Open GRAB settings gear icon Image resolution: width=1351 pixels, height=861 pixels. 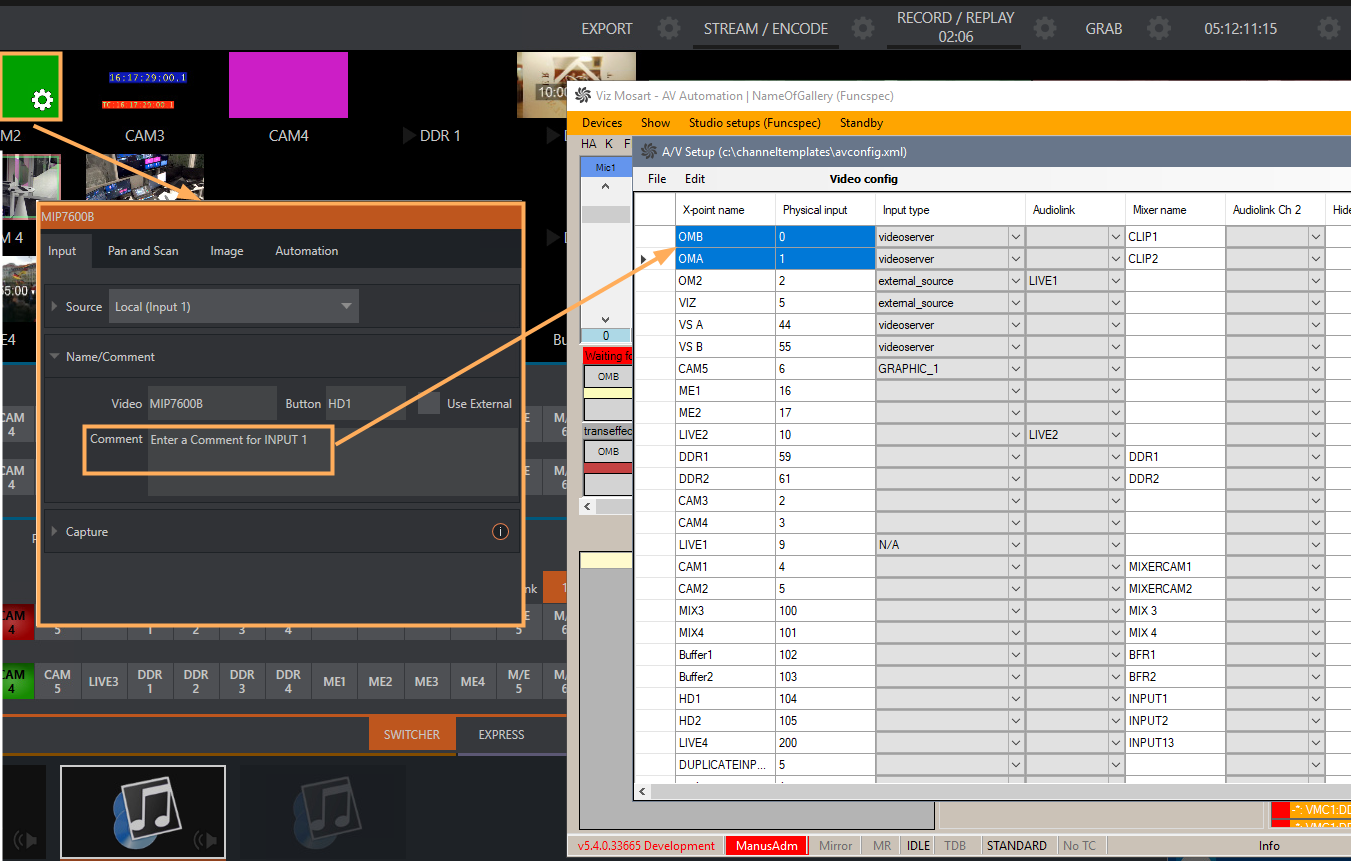1158,28
